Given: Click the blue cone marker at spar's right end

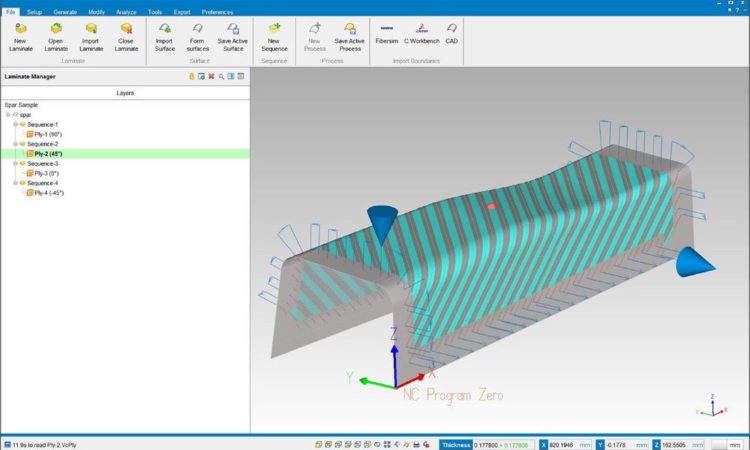Looking at the screenshot, I should click(x=695, y=262).
